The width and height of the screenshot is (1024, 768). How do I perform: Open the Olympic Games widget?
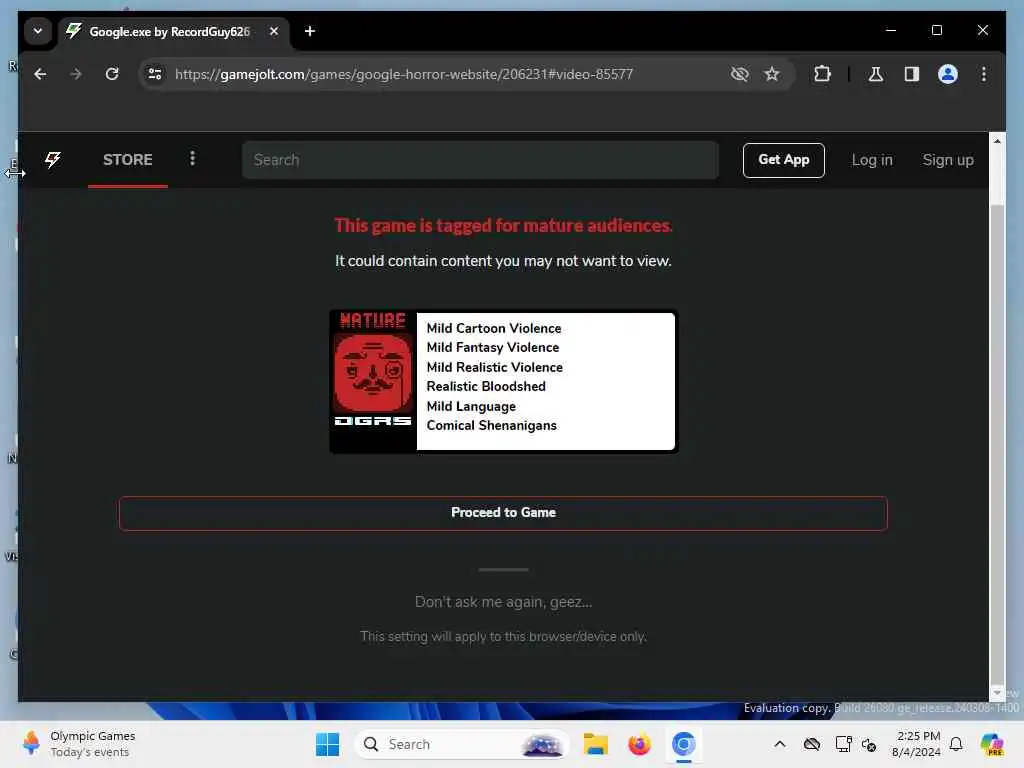click(78, 744)
